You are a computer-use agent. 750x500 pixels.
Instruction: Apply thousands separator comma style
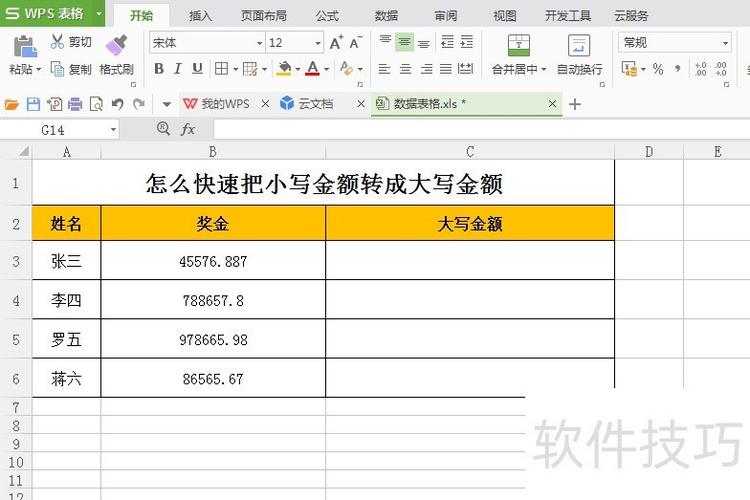click(x=677, y=69)
